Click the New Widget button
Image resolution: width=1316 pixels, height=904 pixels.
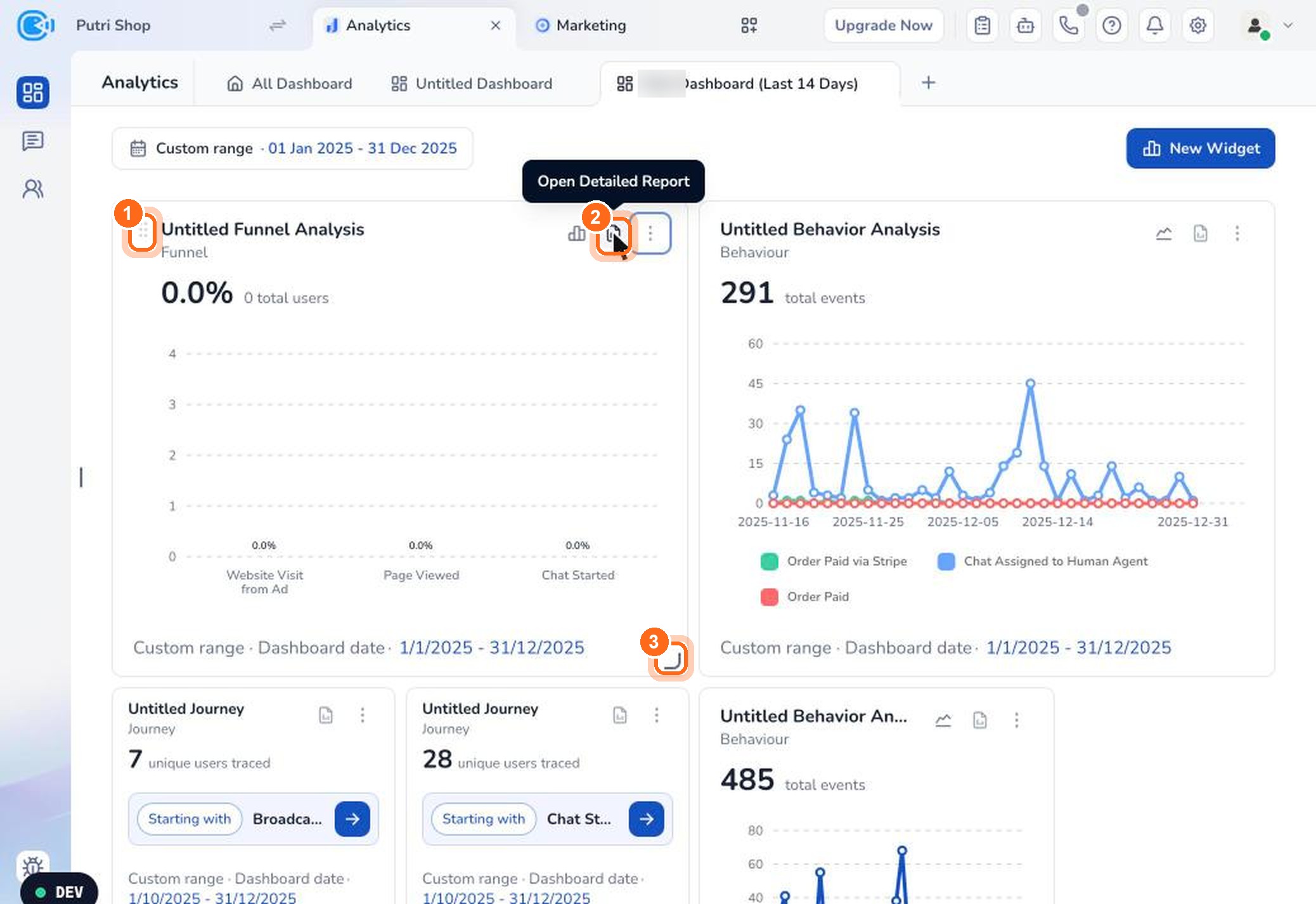coord(1201,148)
